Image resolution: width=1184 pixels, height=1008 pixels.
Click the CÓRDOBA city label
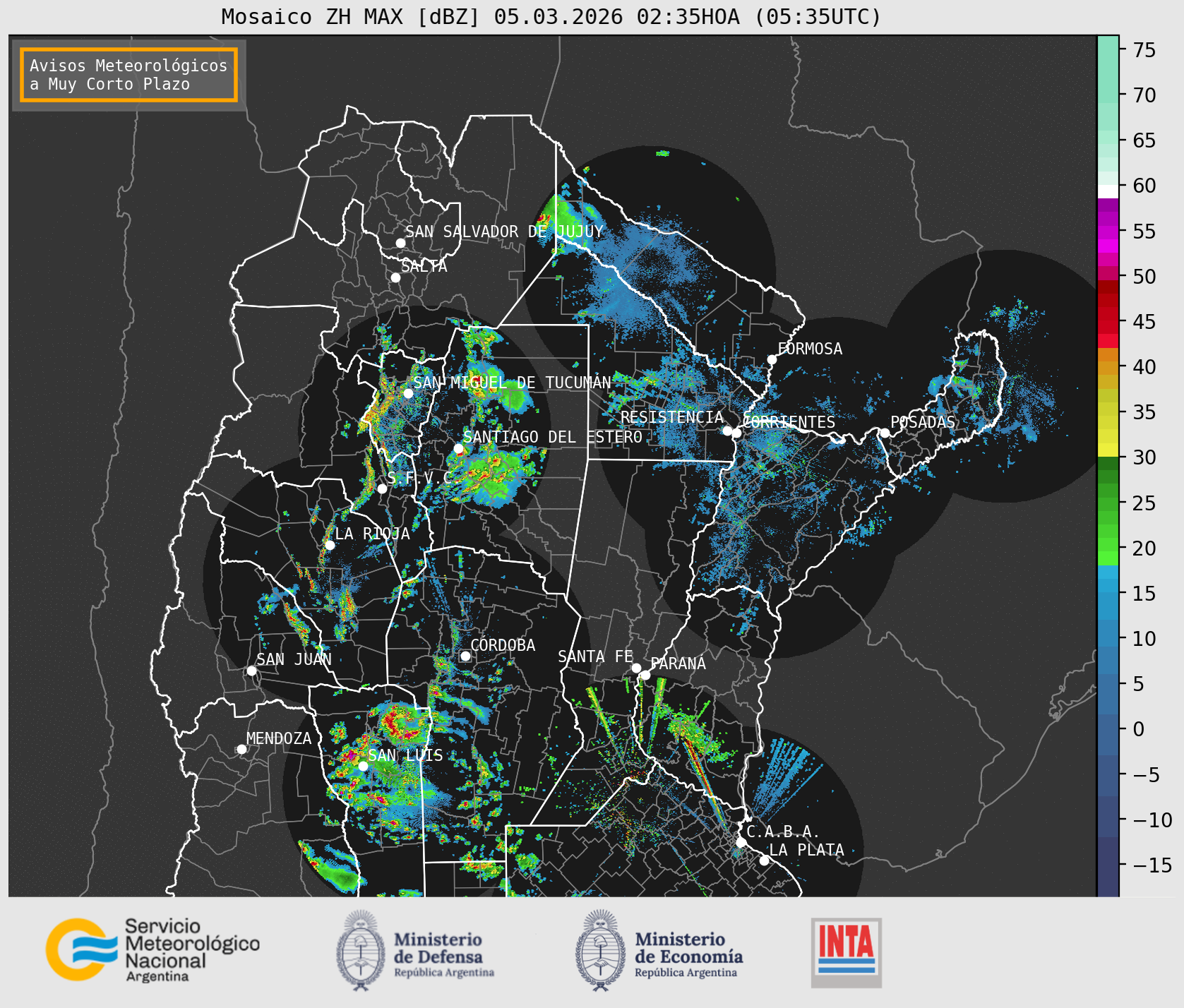503,645
